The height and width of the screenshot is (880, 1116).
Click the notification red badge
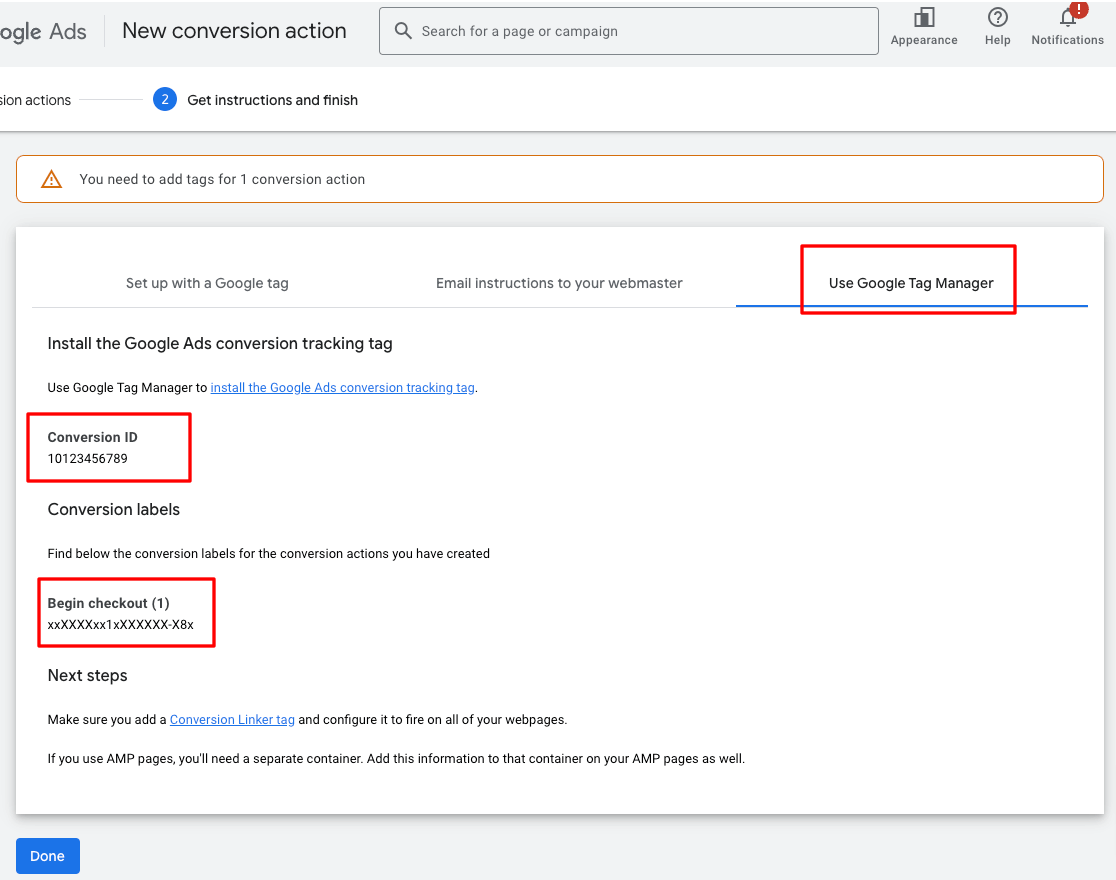pyautogui.click(x=1077, y=10)
